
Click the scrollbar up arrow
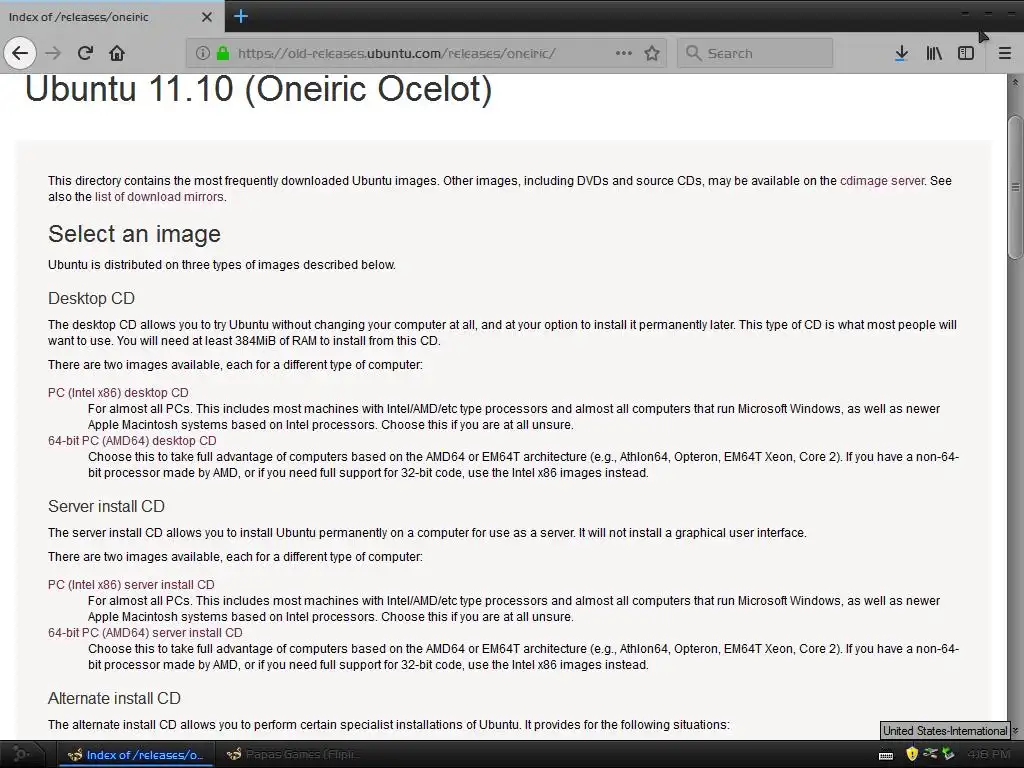click(x=1015, y=82)
